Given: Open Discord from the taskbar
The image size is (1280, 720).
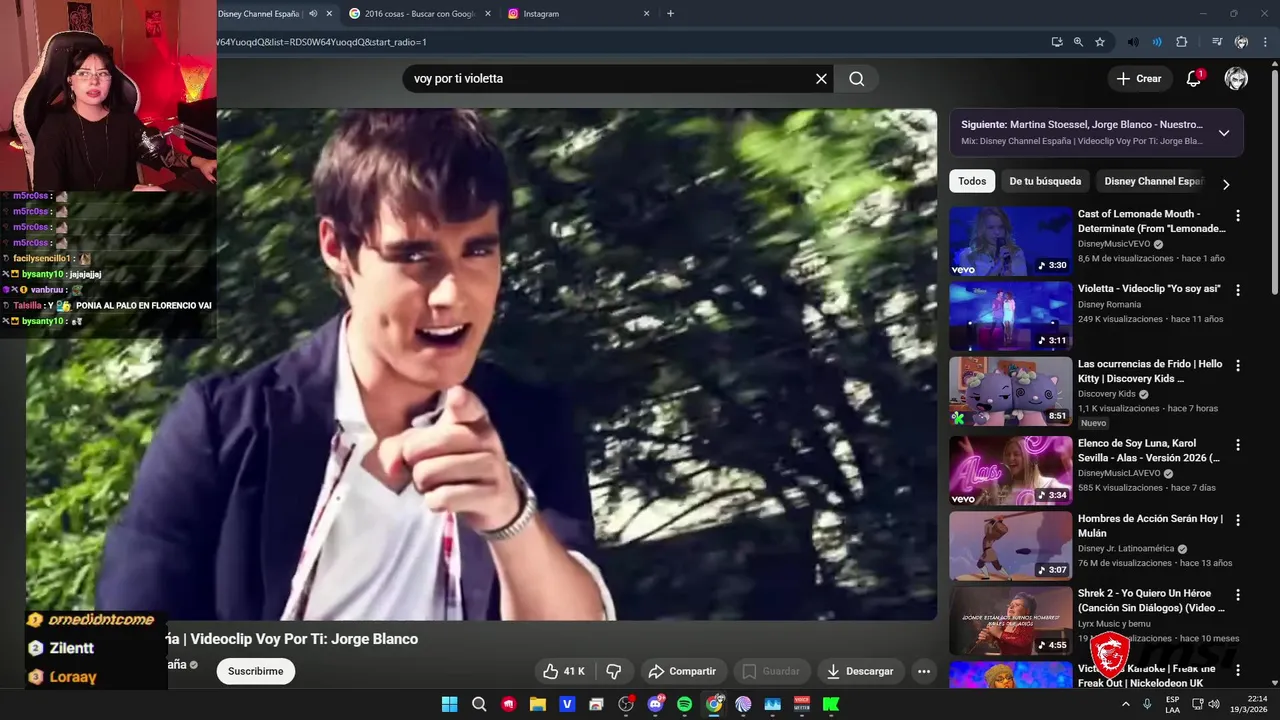Looking at the screenshot, I should (656, 704).
